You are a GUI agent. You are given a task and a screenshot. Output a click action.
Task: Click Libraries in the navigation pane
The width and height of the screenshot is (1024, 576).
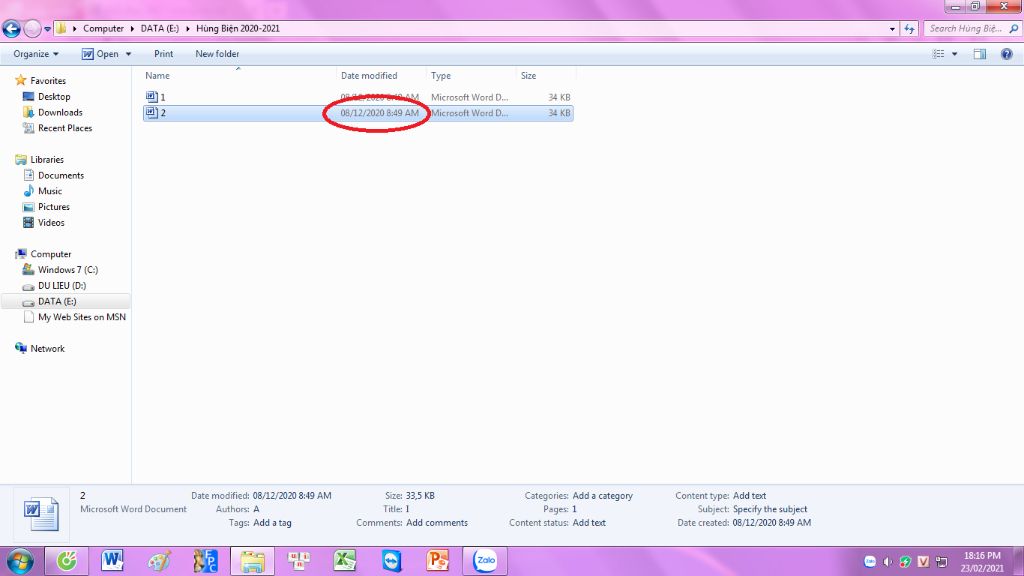47,159
